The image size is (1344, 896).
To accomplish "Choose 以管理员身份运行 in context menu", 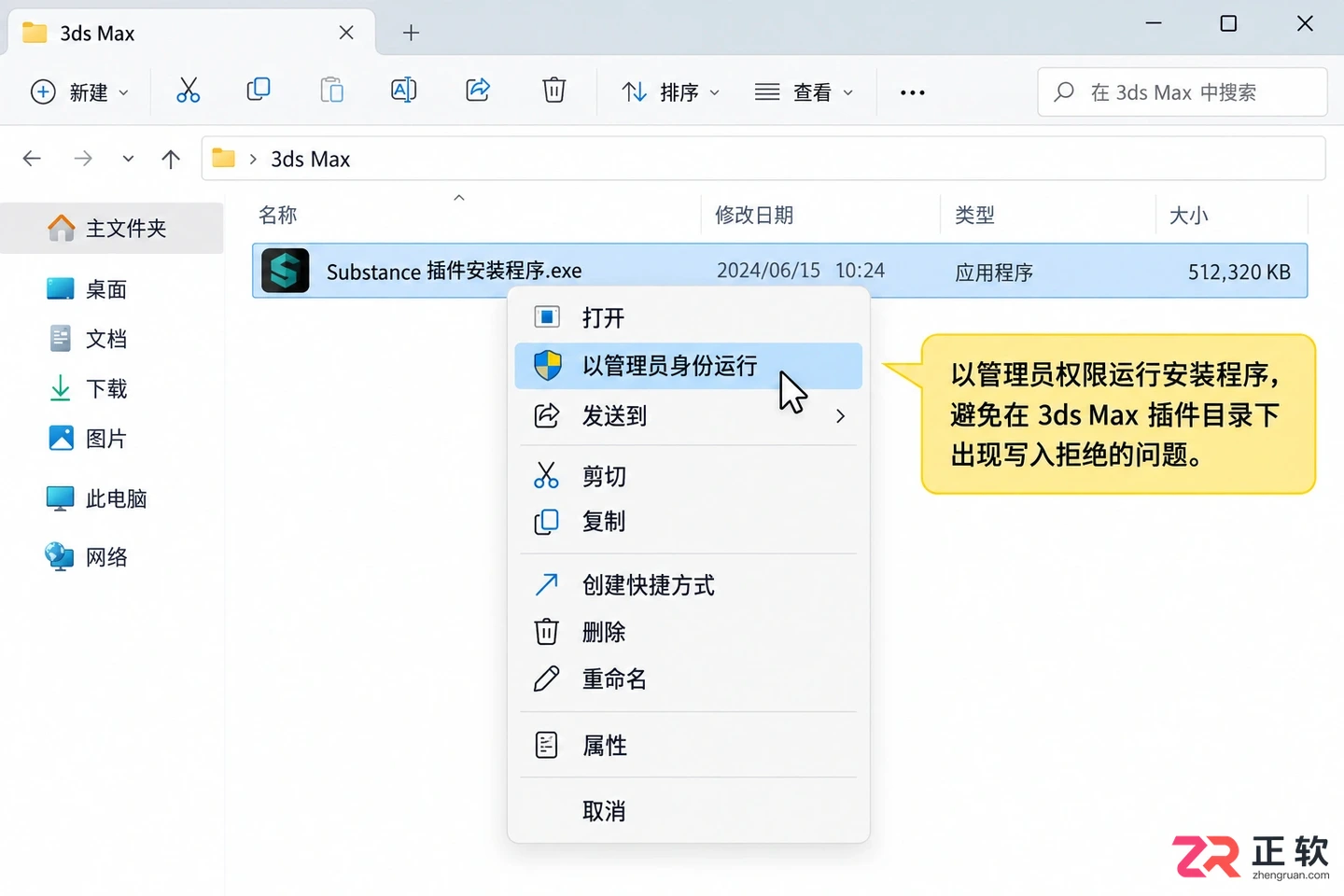I will coord(689,366).
